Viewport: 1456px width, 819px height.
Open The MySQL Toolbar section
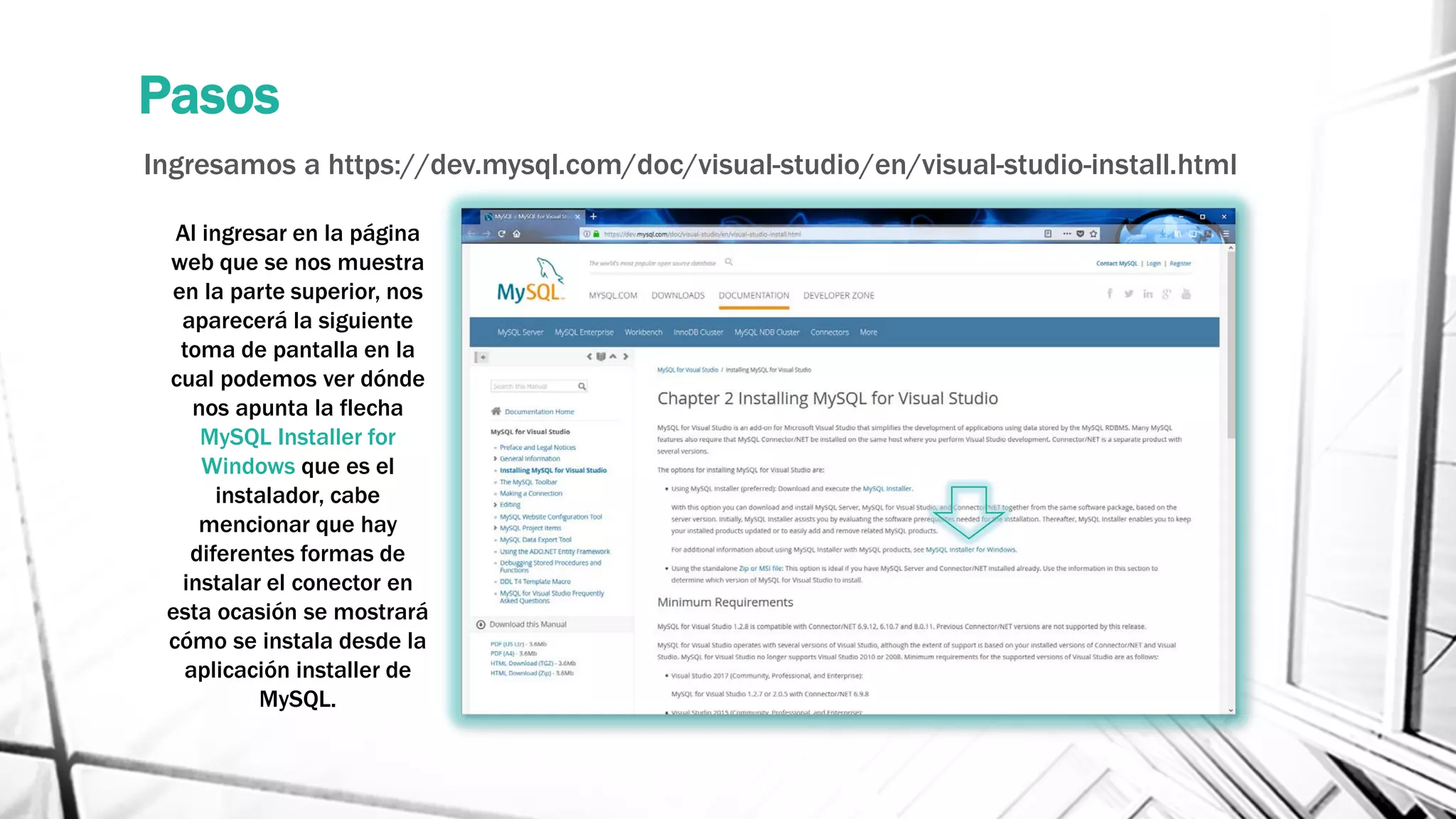click(528, 482)
